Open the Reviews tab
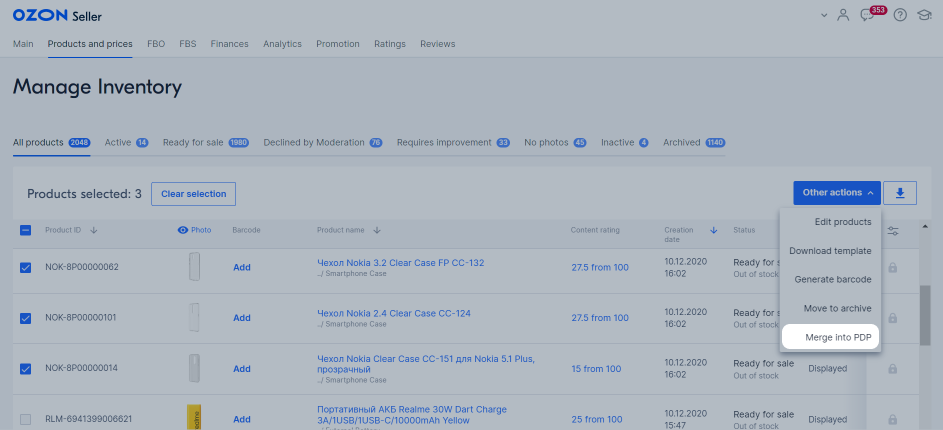 coord(438,44)
